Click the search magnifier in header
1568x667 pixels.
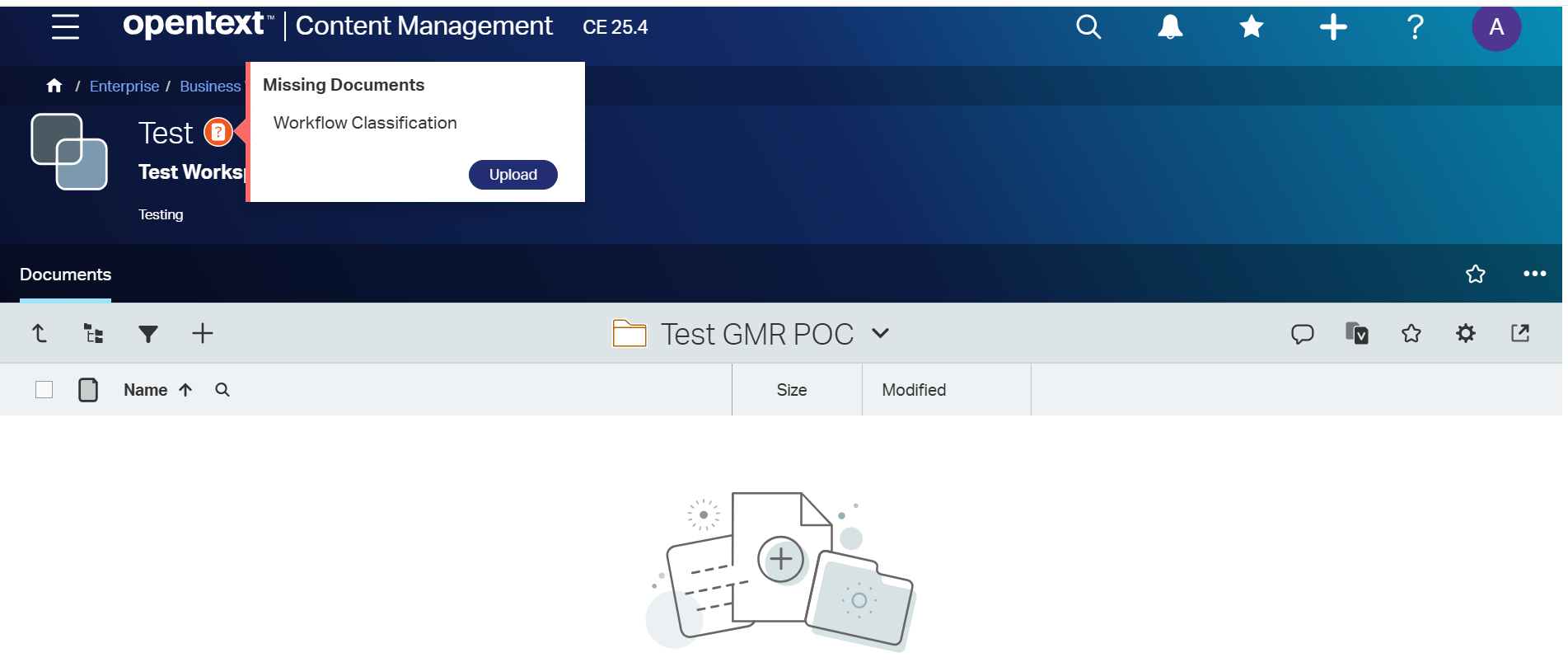[1088, 27]
